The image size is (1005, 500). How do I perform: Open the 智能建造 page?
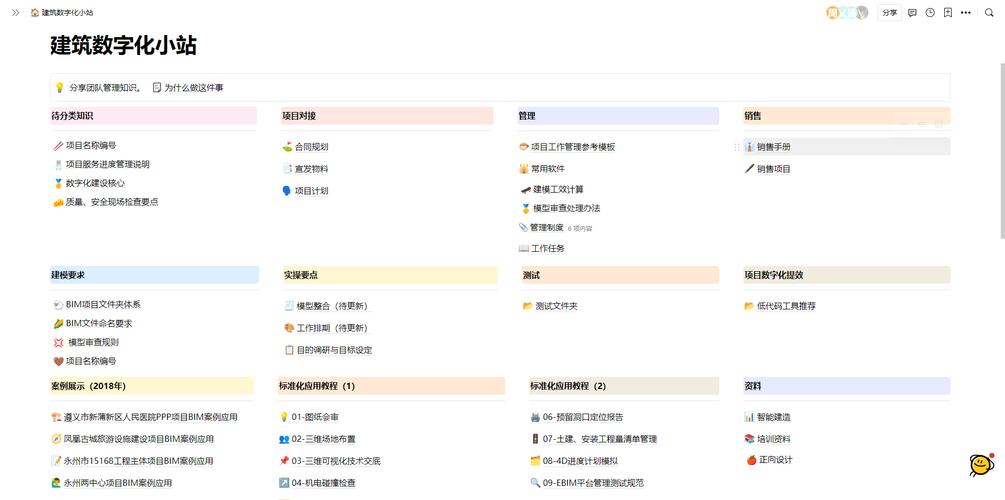[767, 417]
